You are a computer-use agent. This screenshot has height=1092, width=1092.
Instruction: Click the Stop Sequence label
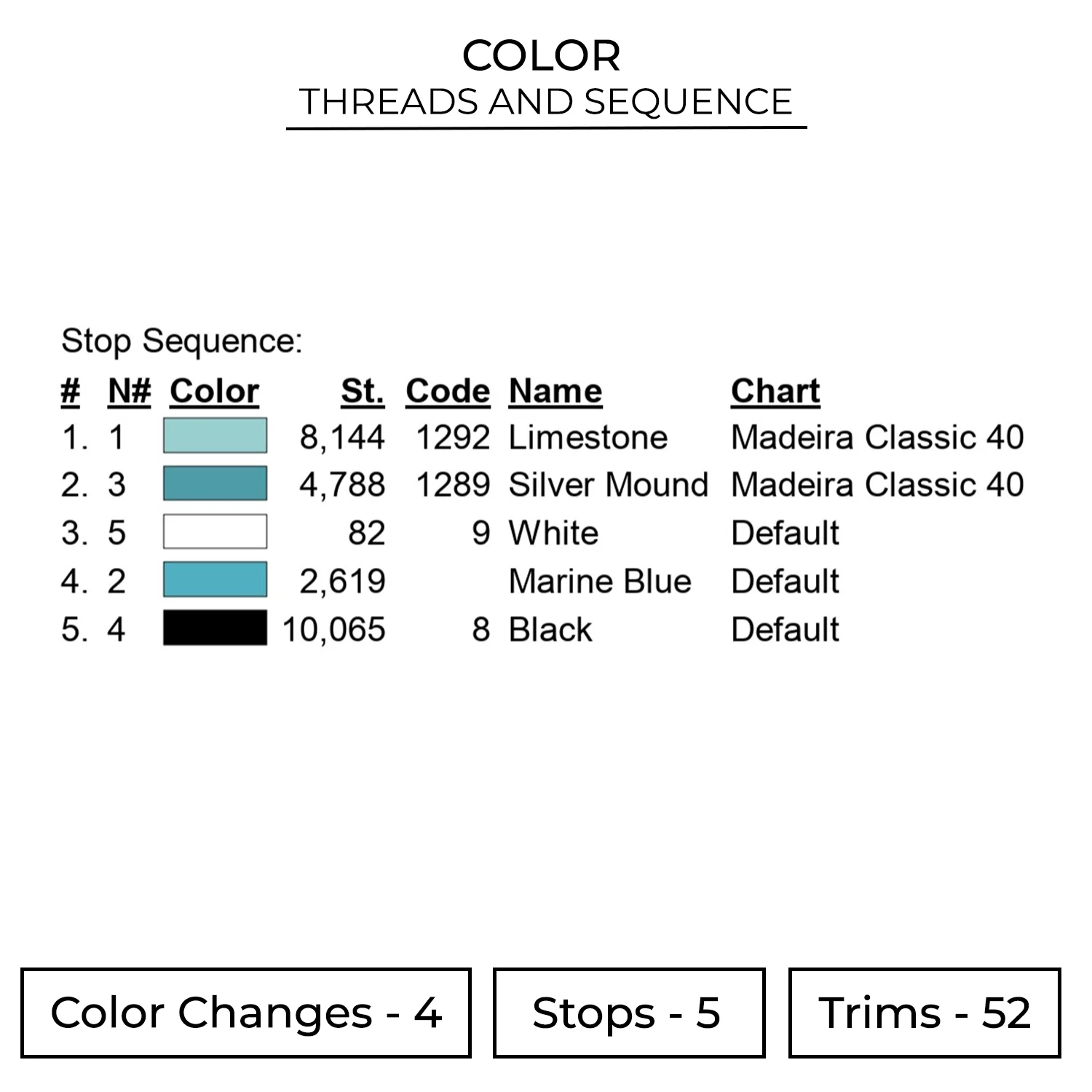click(x=182, y=341)
